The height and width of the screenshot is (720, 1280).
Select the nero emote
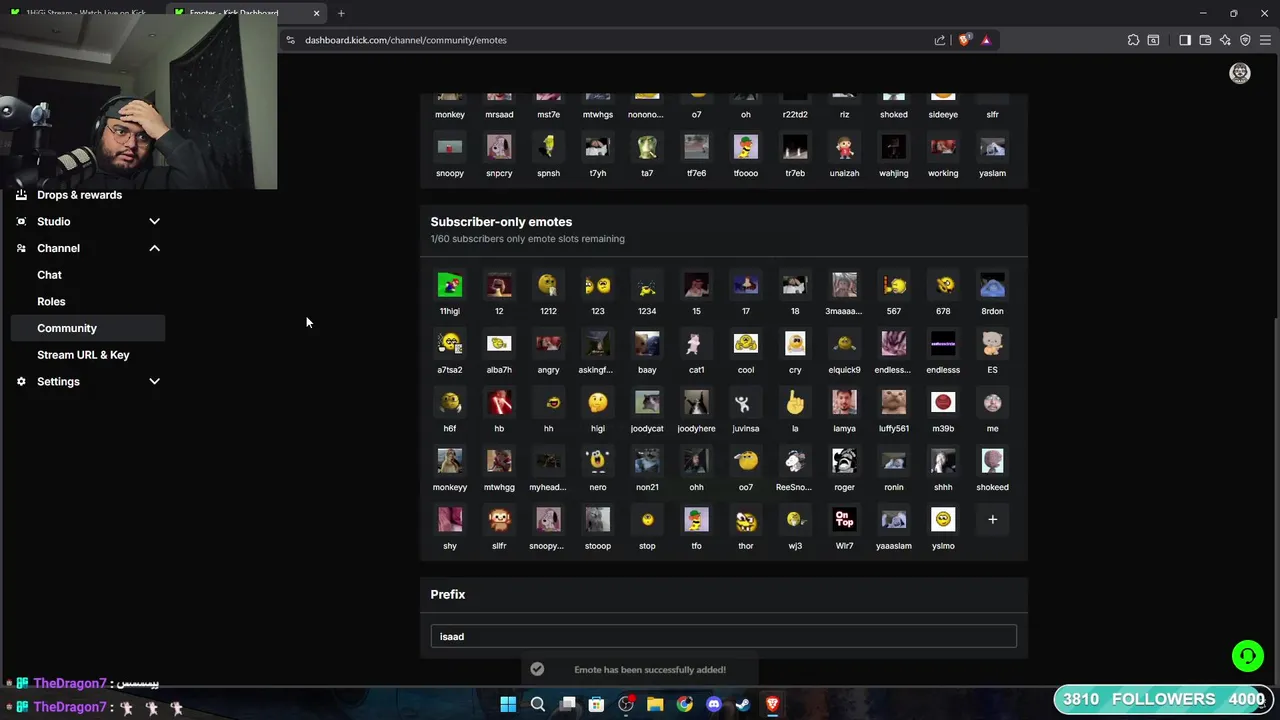(598, 462)
